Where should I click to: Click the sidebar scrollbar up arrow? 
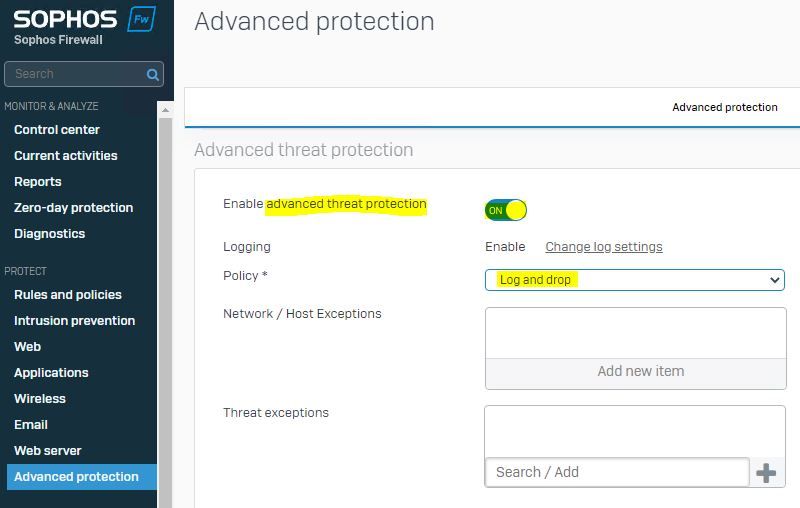pyautogui.click(x=165, y=110)
